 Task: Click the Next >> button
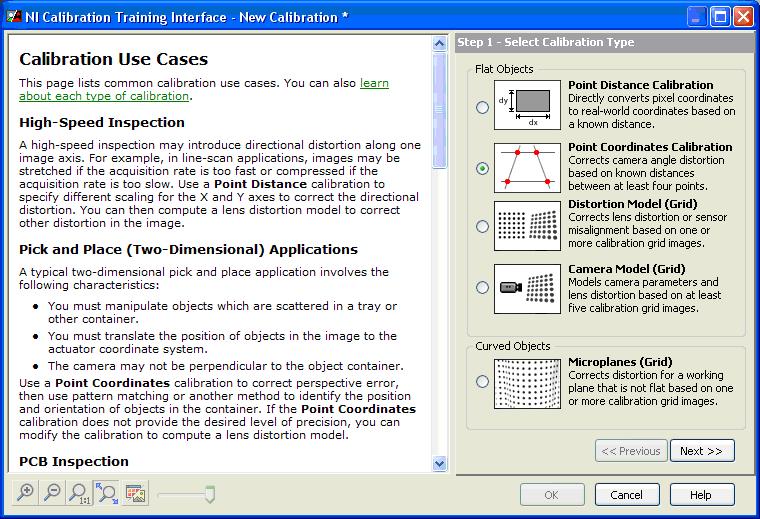pos(702,451)
